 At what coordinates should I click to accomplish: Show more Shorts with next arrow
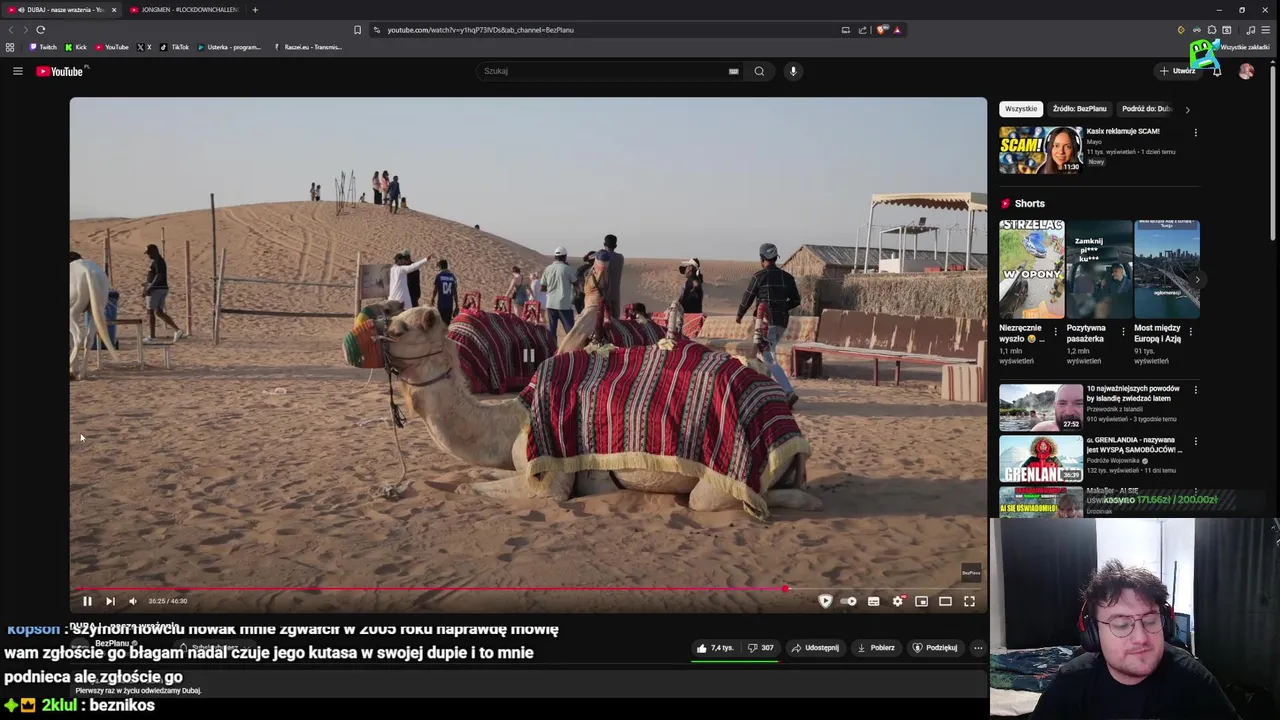(x=1199, y=280)
